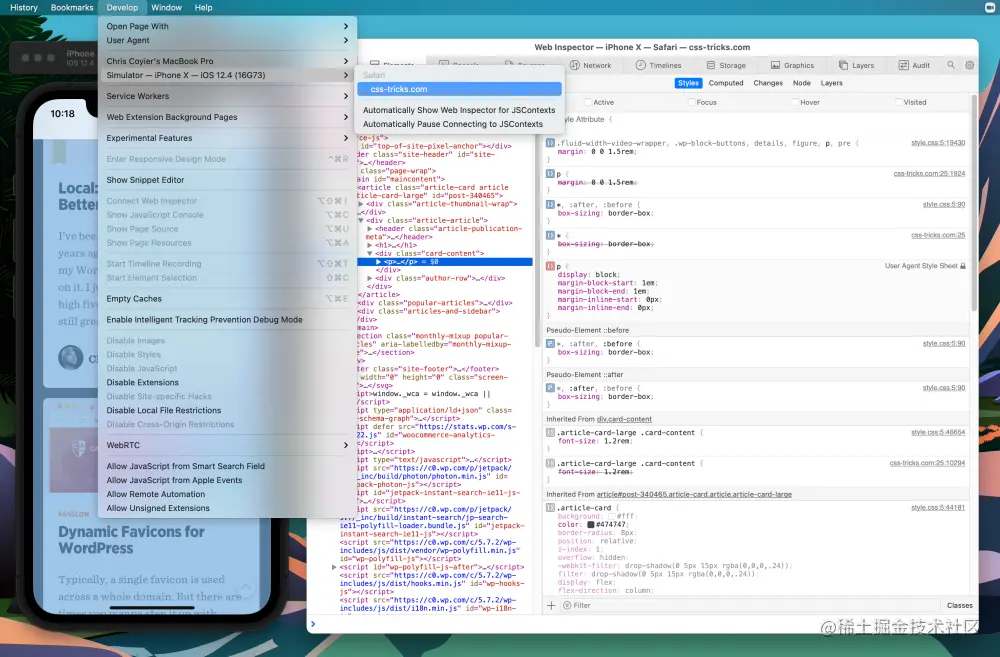Click the plus icon to add new style rule
This screenshot has width=1000, height=657.
click(x=551, y=605)
